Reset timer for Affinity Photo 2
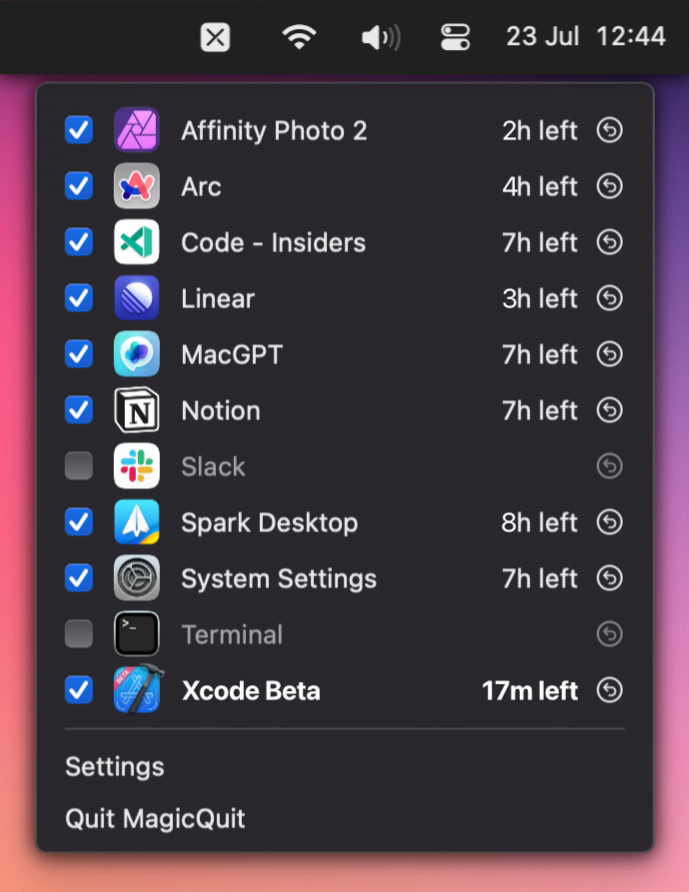 tap(609, 130)
